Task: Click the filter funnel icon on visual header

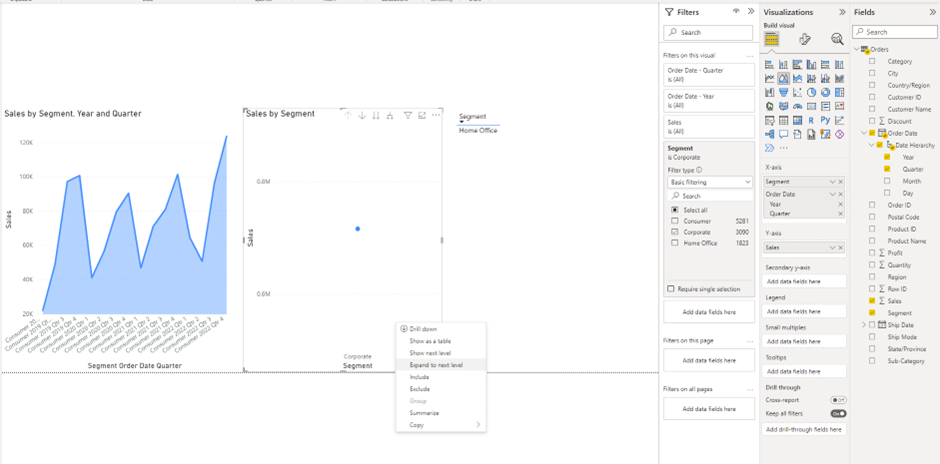Action: pos(408,115)
